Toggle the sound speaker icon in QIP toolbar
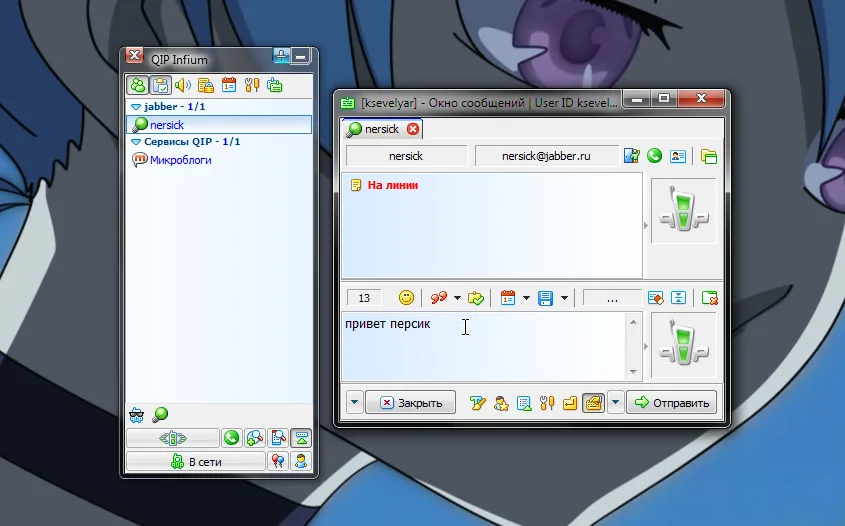Viewport: 845px width, 526px height. point(183,85)
